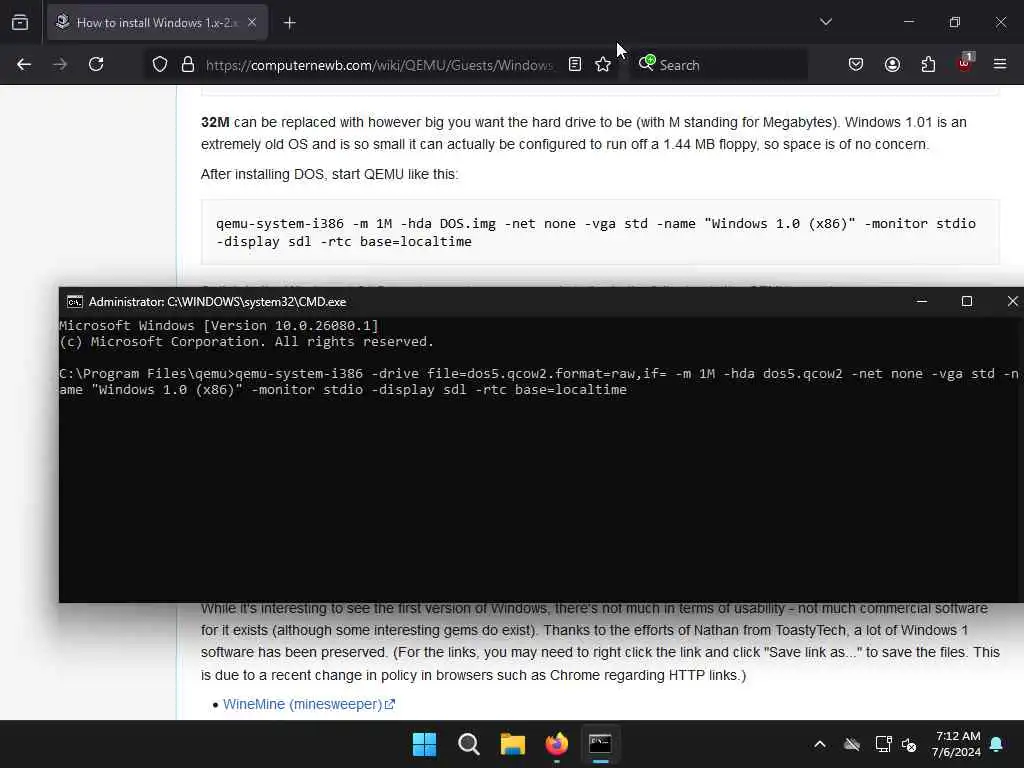
Task: Minimize the Firefox window
Action: coord(909,22)
